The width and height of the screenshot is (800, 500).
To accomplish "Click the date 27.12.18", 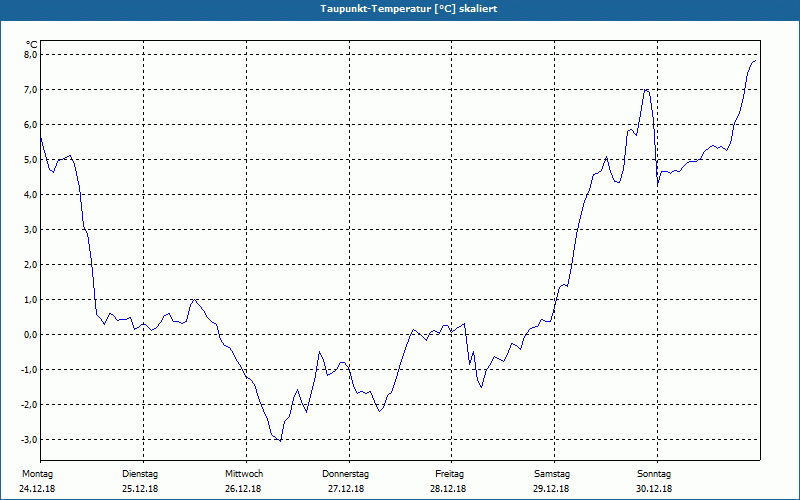I will [346, 489].
